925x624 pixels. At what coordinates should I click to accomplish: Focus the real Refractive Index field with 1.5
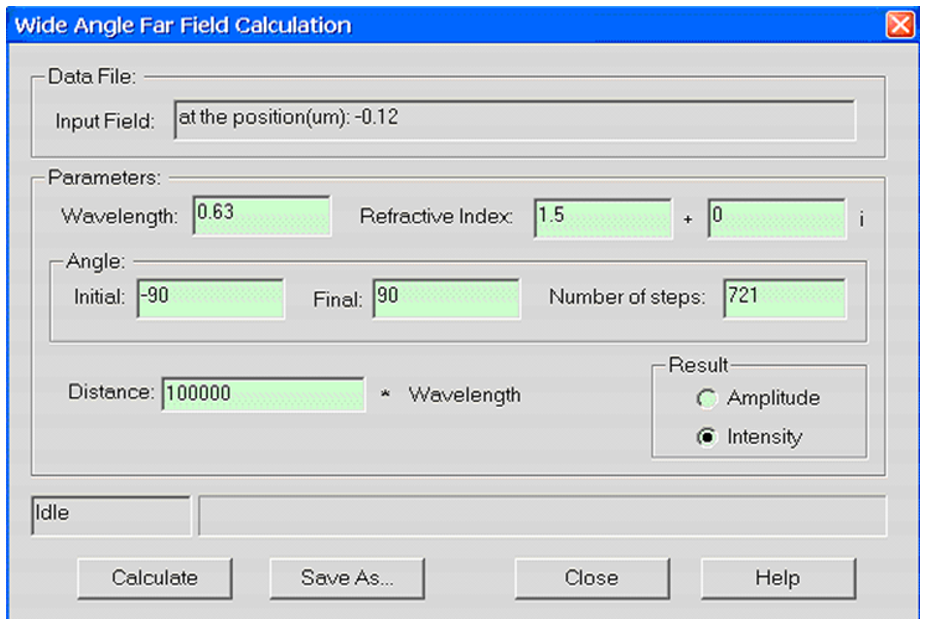(603, 218)
